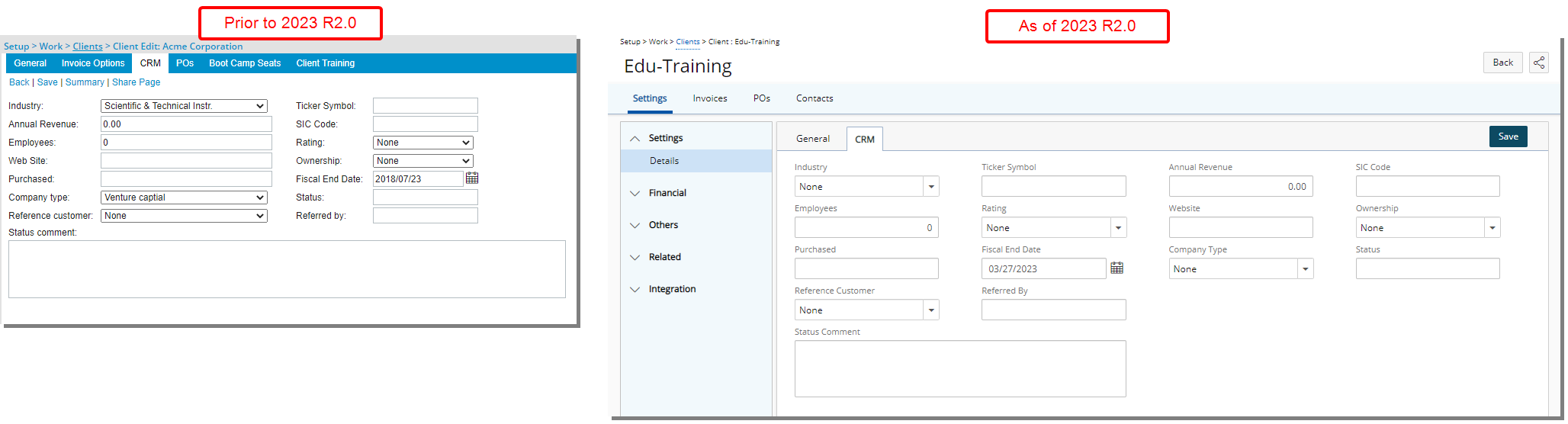Click the Website field in new layout
1568x424 pixels.
tap(1241, 228)
